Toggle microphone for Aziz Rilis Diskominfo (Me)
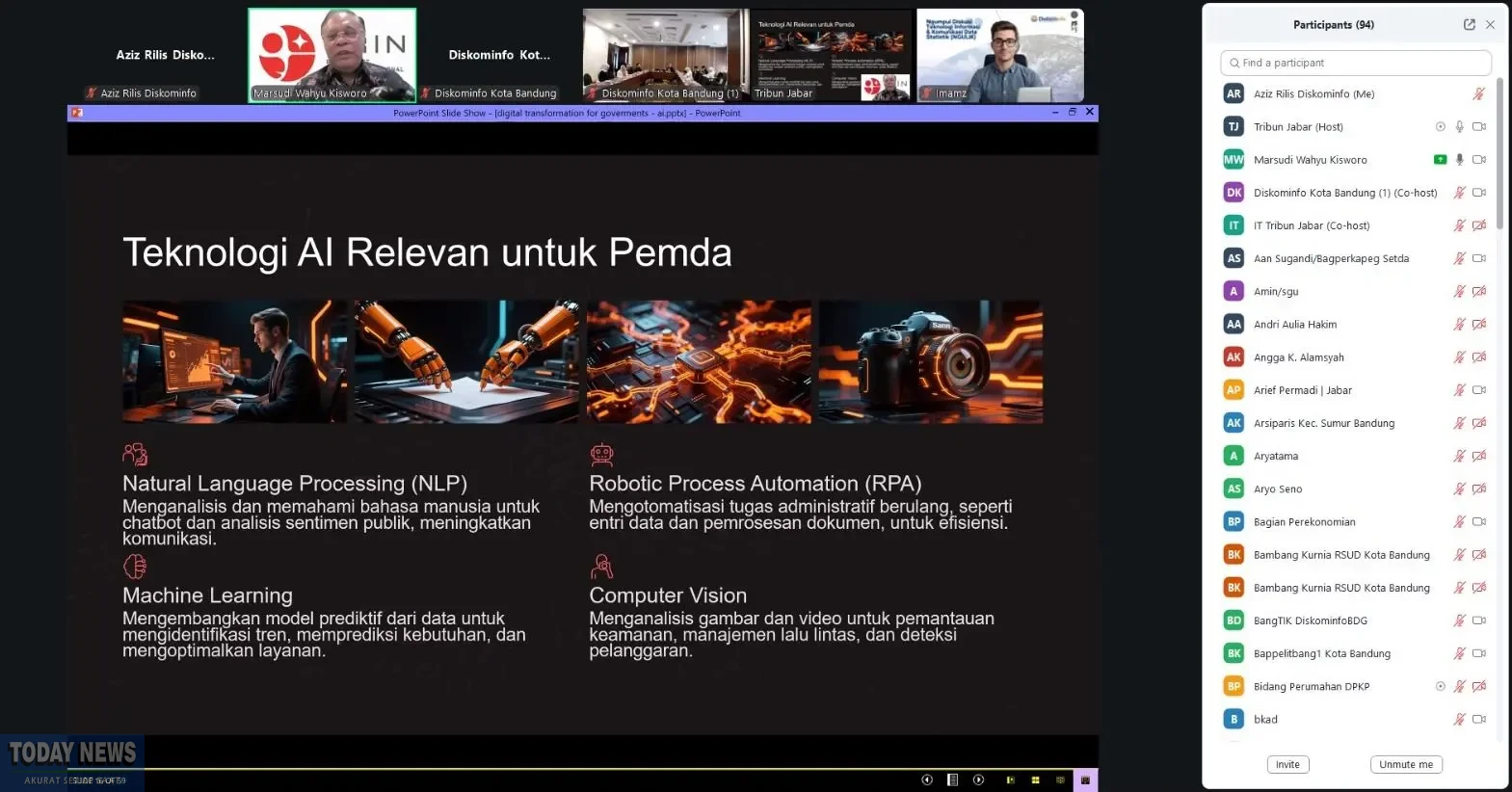 (x=1478, y=94)
